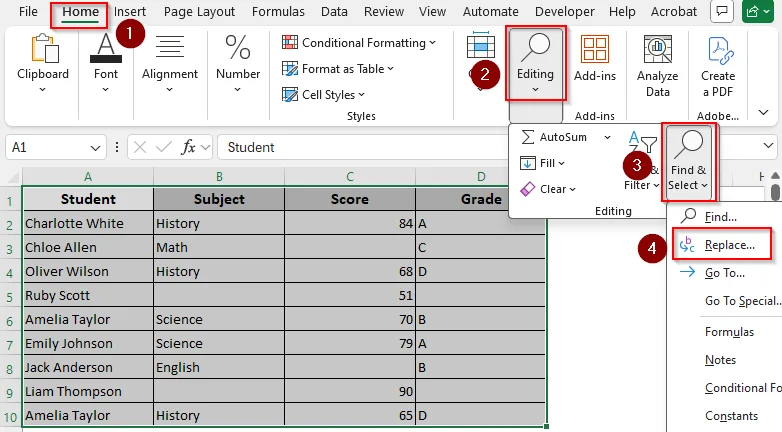Switch to the Formulas tab
Viewport: 782px width, 432px height.
278,11
